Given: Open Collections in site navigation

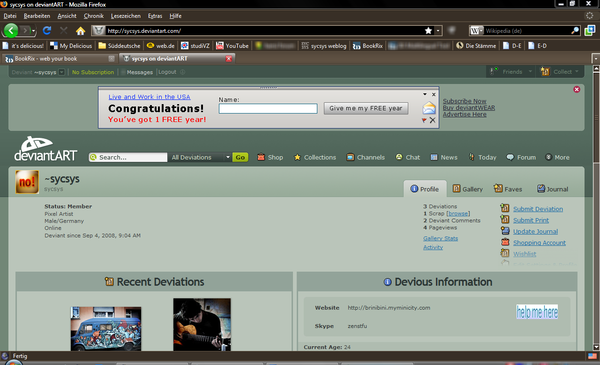Looking at the screenshot, I should [x=315, y=157].
